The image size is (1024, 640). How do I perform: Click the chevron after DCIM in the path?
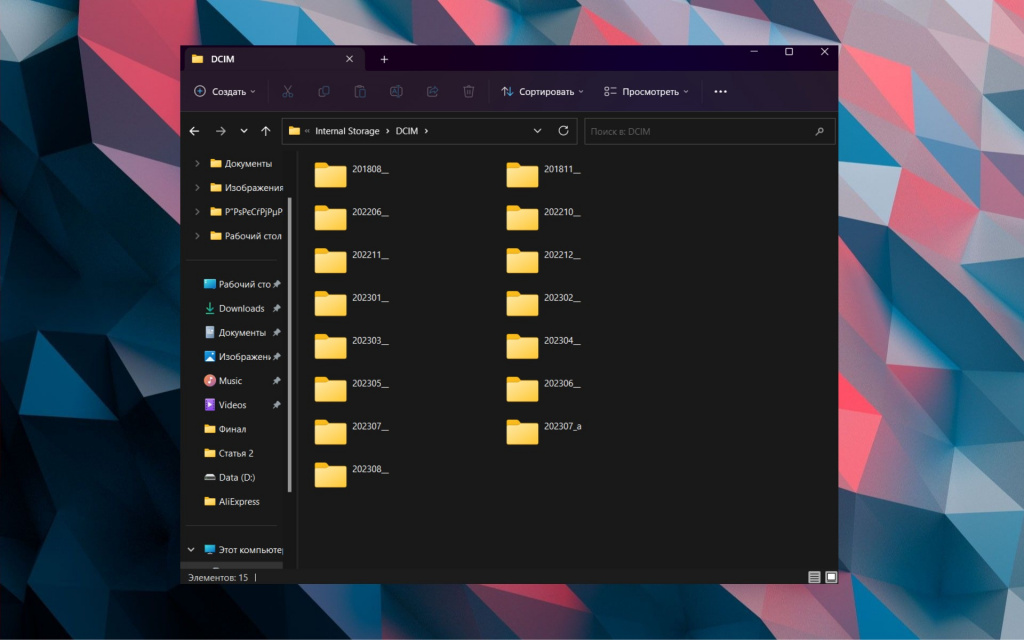pos(426,131)
